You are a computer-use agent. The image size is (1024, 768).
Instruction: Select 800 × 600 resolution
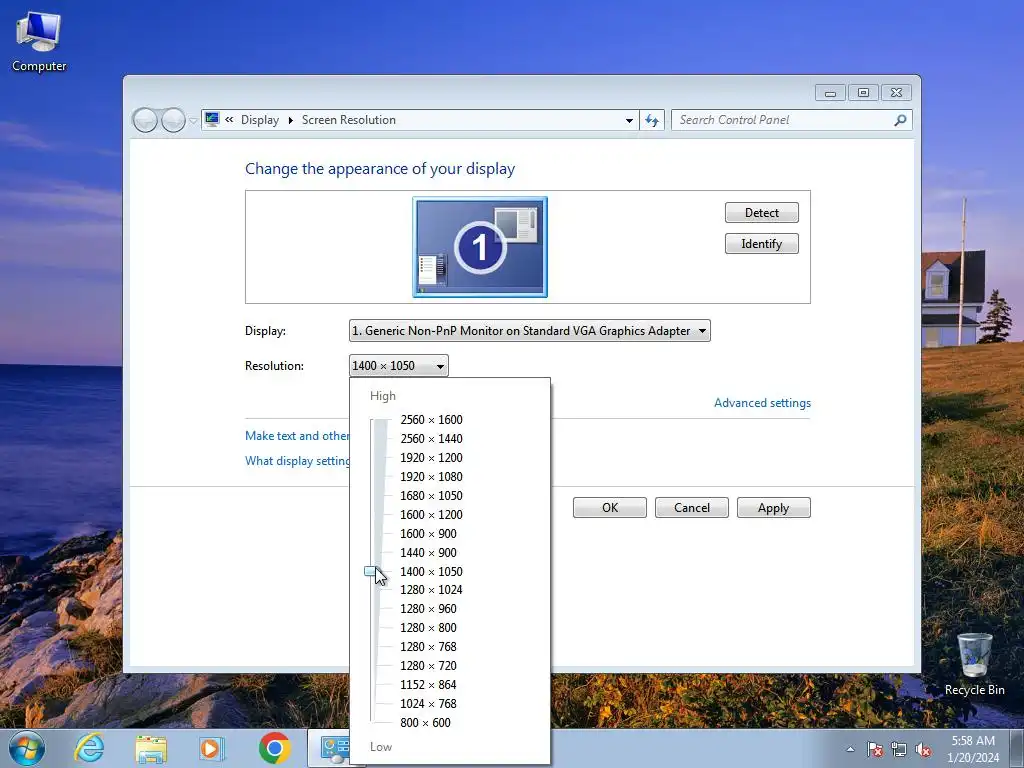[425, 722]
